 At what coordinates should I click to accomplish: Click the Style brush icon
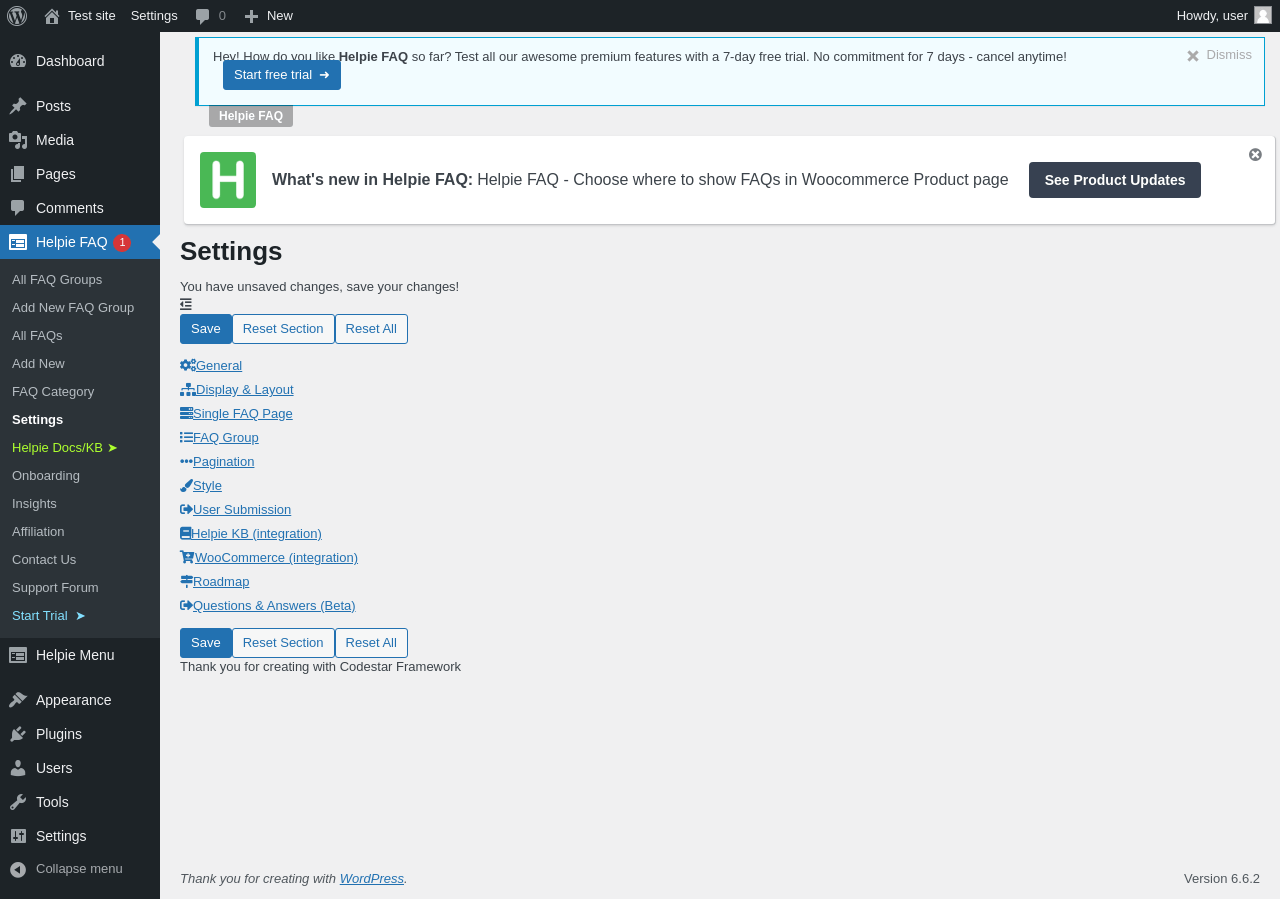(x=186, y=485)
